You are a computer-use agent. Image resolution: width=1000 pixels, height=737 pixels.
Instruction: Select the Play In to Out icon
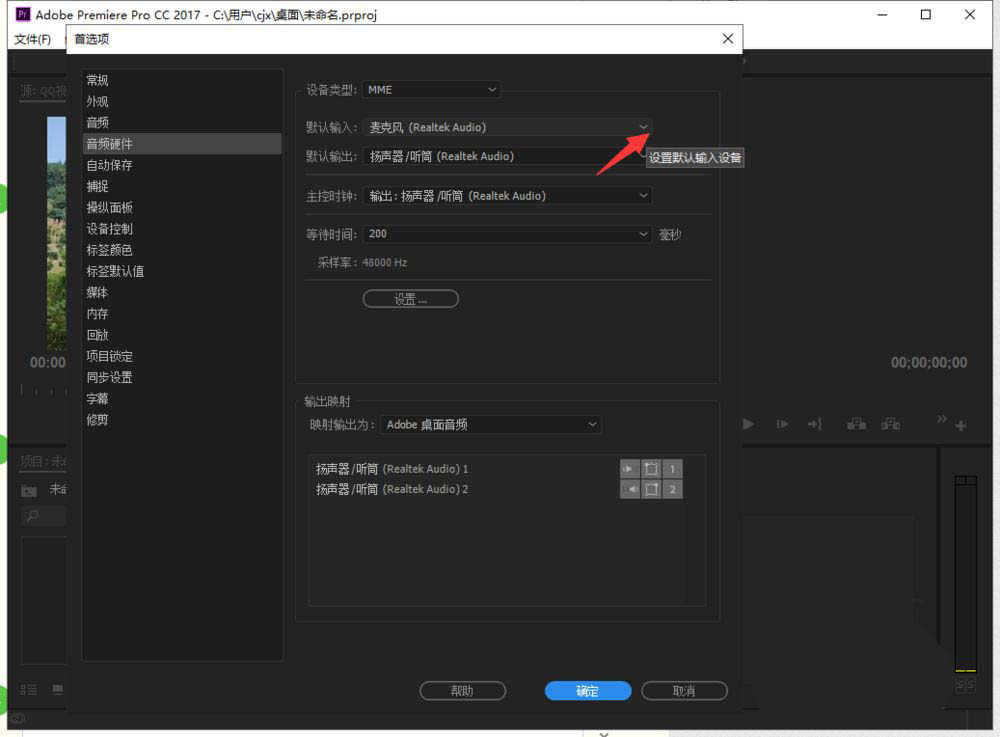tap(782, 424)
